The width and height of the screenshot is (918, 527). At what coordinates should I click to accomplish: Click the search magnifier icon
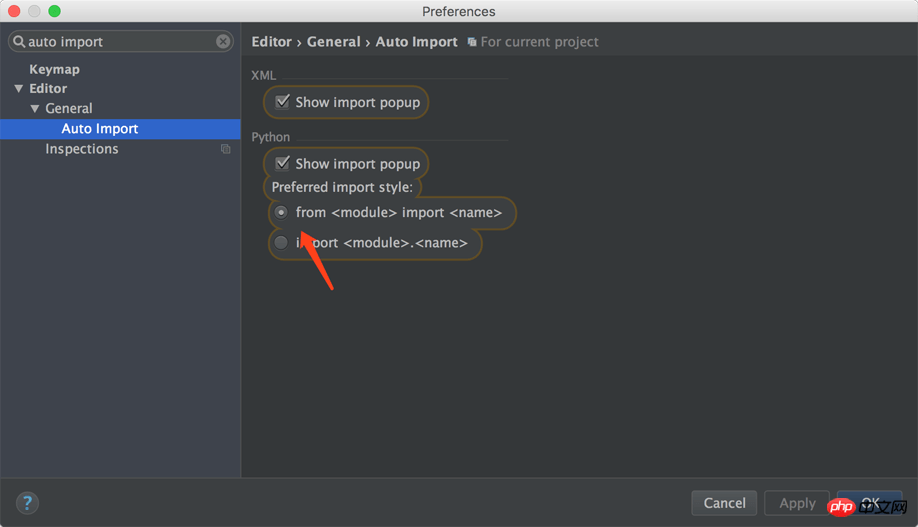[19, 42]
